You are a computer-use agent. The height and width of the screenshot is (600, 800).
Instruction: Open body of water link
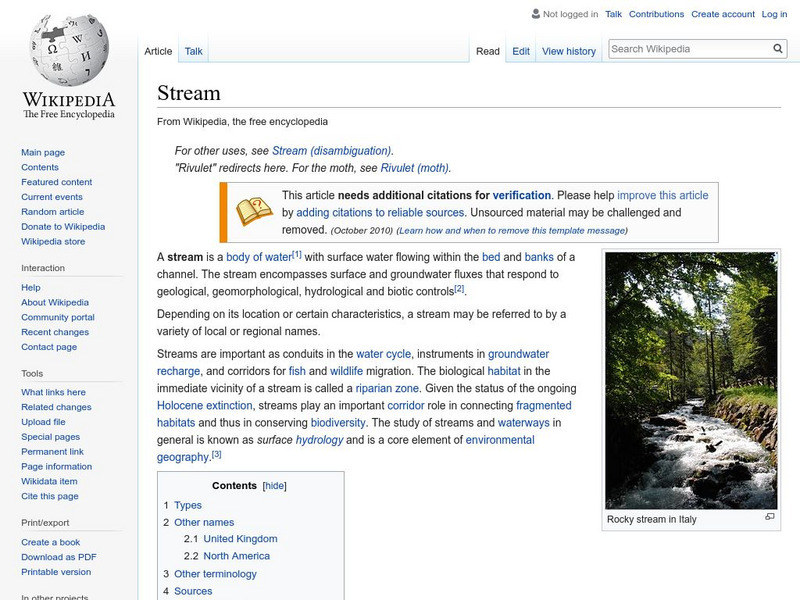(259, 257)
